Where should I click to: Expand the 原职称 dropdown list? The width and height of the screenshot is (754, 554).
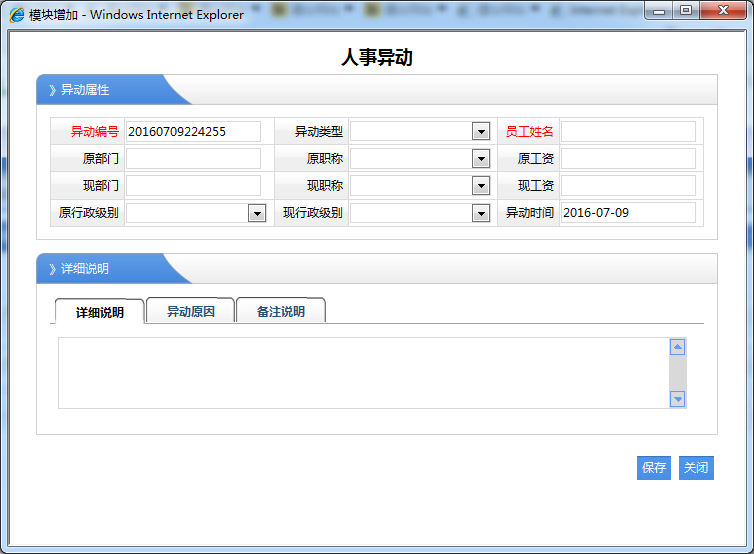pos(480,159)
